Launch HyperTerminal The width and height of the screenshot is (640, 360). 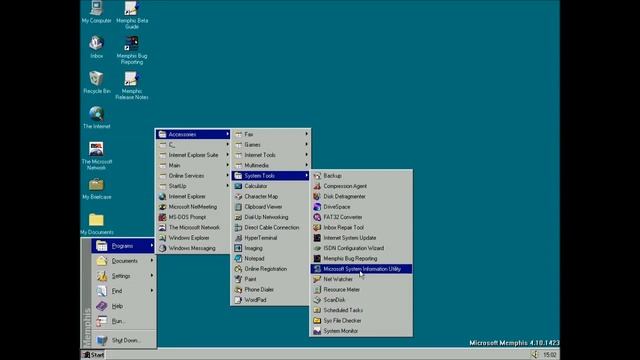click(271, 238)
